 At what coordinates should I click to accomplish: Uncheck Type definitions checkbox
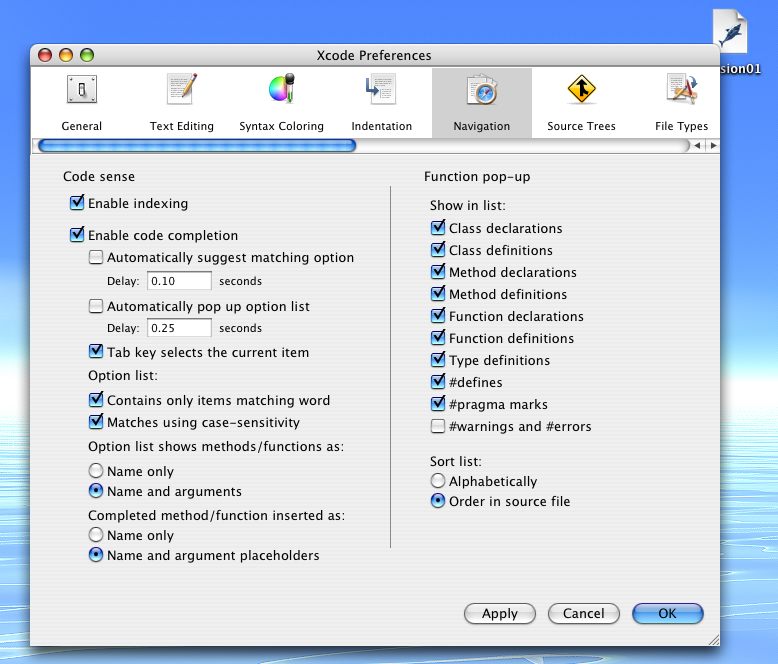coord(438,360)
